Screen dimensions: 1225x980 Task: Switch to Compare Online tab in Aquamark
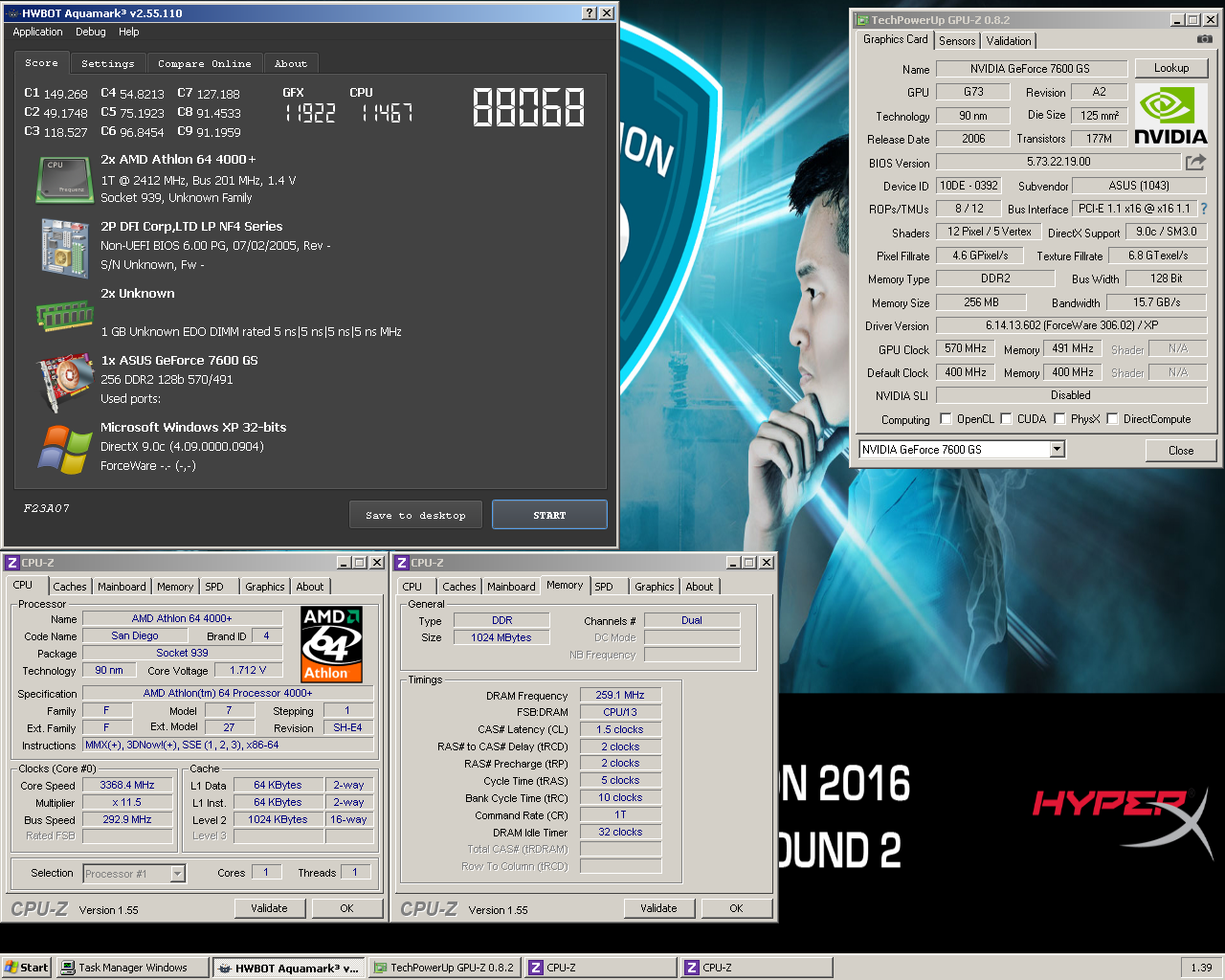click(205, 63)
